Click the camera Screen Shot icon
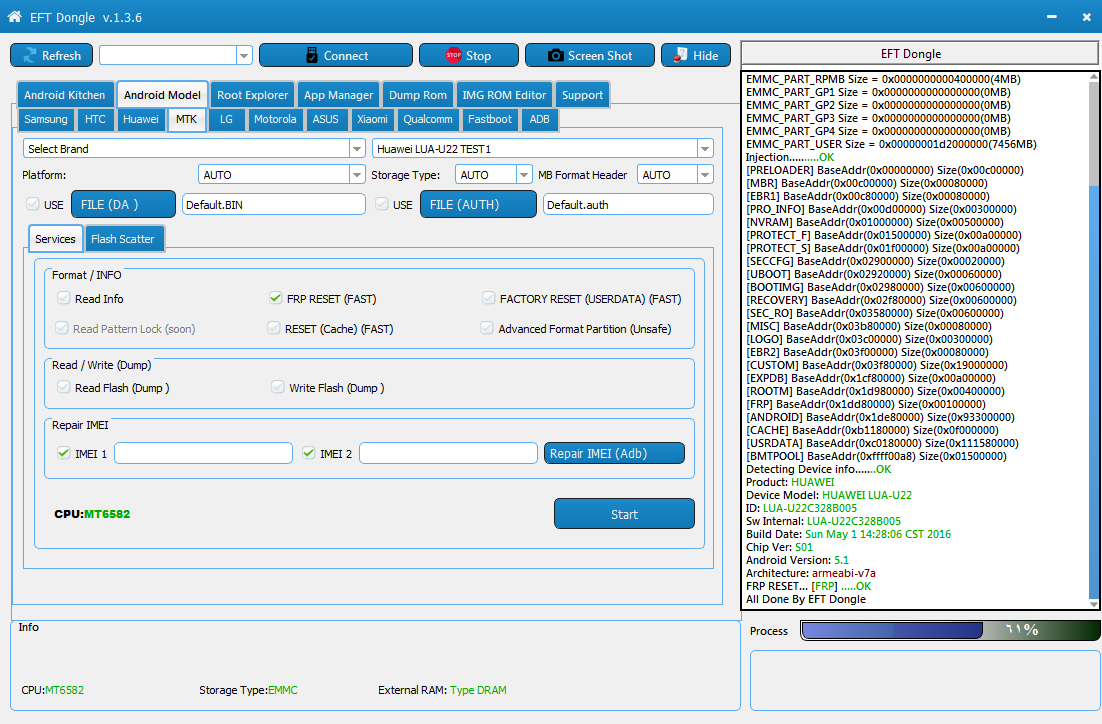The width and height of the screenshot is (1102, 724). point(555,56)
